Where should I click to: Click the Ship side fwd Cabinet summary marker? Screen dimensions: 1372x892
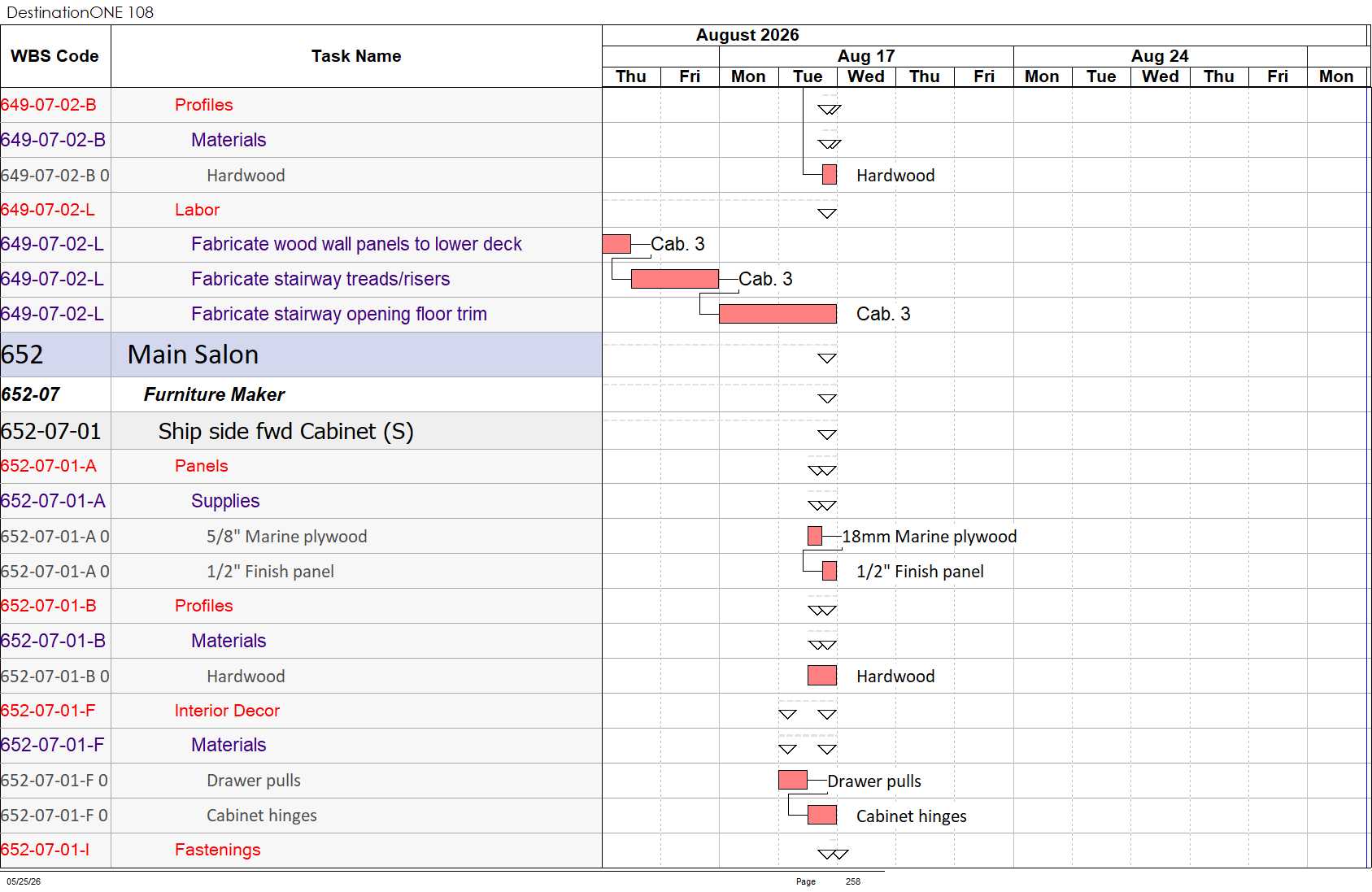(827, 434)
